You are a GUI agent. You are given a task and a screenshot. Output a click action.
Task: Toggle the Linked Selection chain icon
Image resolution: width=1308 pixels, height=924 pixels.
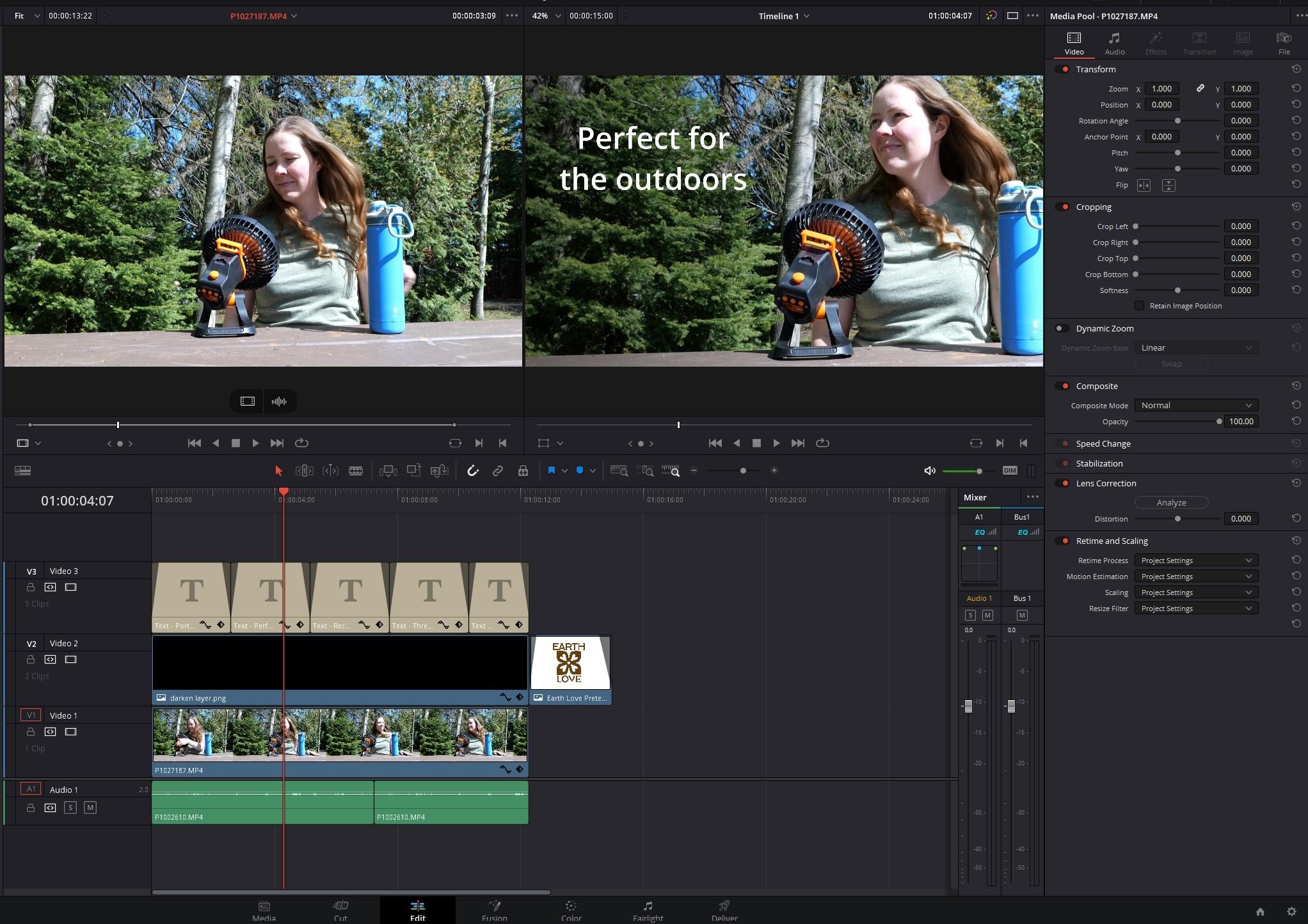point(497,471)
